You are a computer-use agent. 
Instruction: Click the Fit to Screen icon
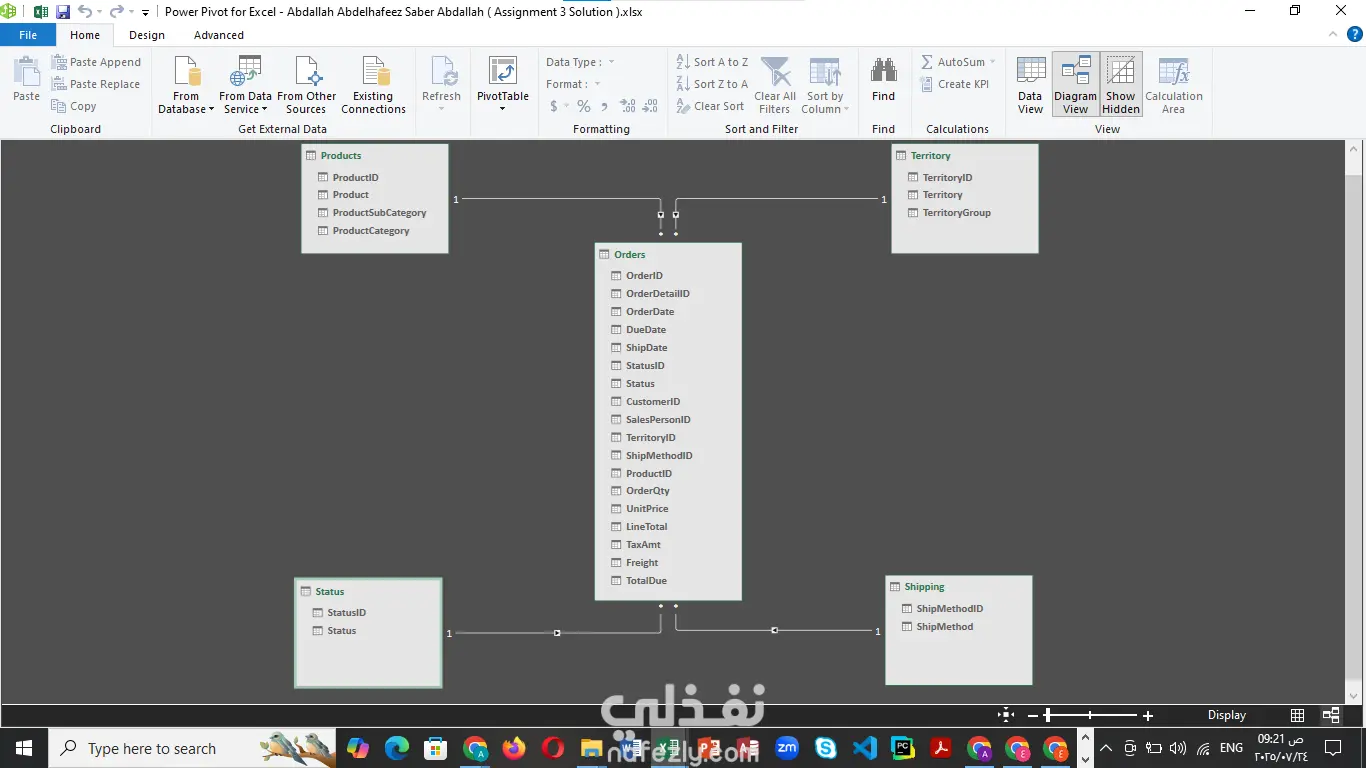[1006, 715]
